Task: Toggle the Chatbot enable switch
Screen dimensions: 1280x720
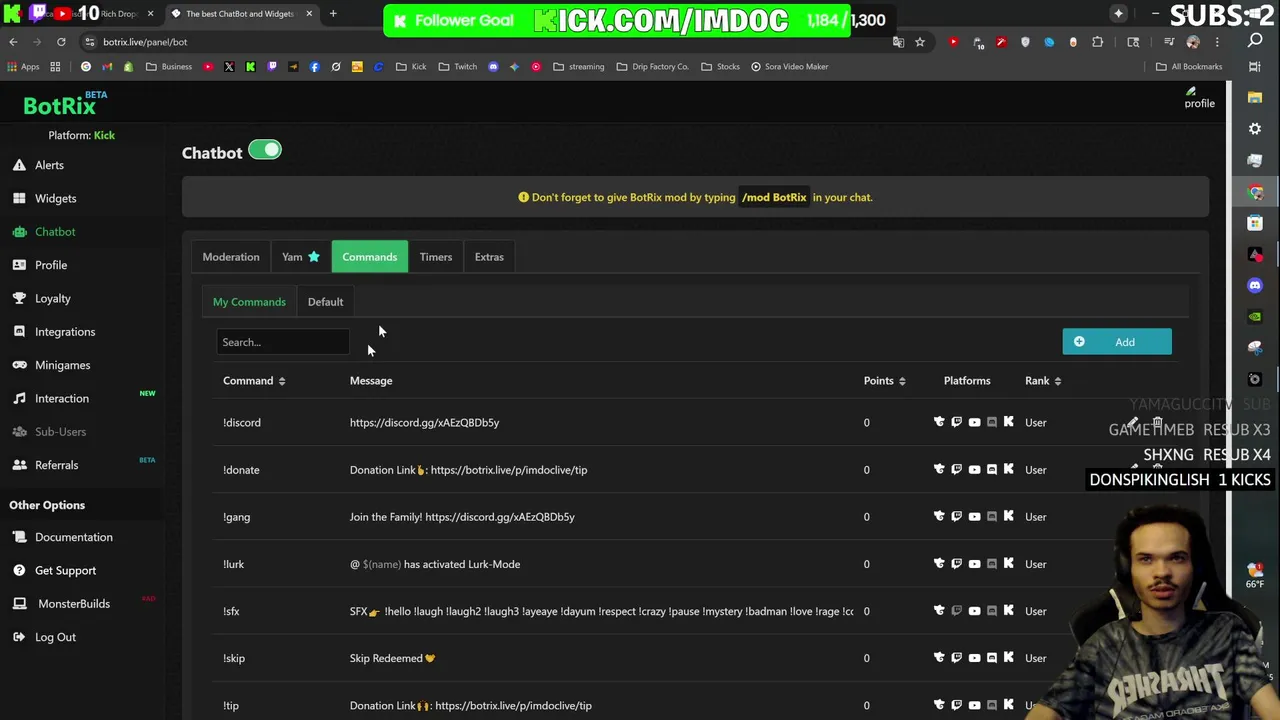Action: (265, 150)
